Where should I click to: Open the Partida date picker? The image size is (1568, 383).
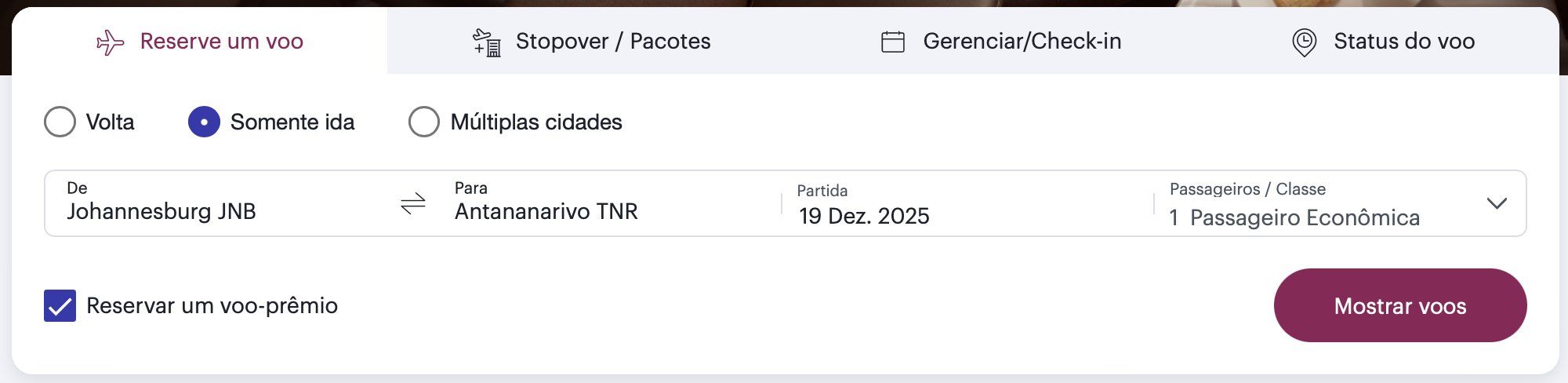[967, 204]
